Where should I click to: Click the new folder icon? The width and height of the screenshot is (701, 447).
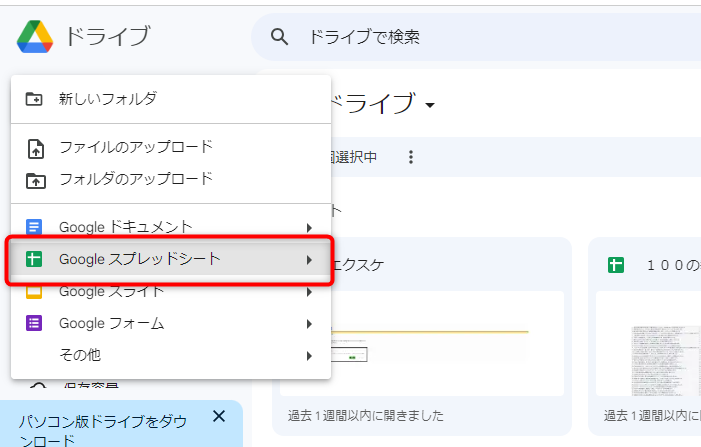click(34, 99)
